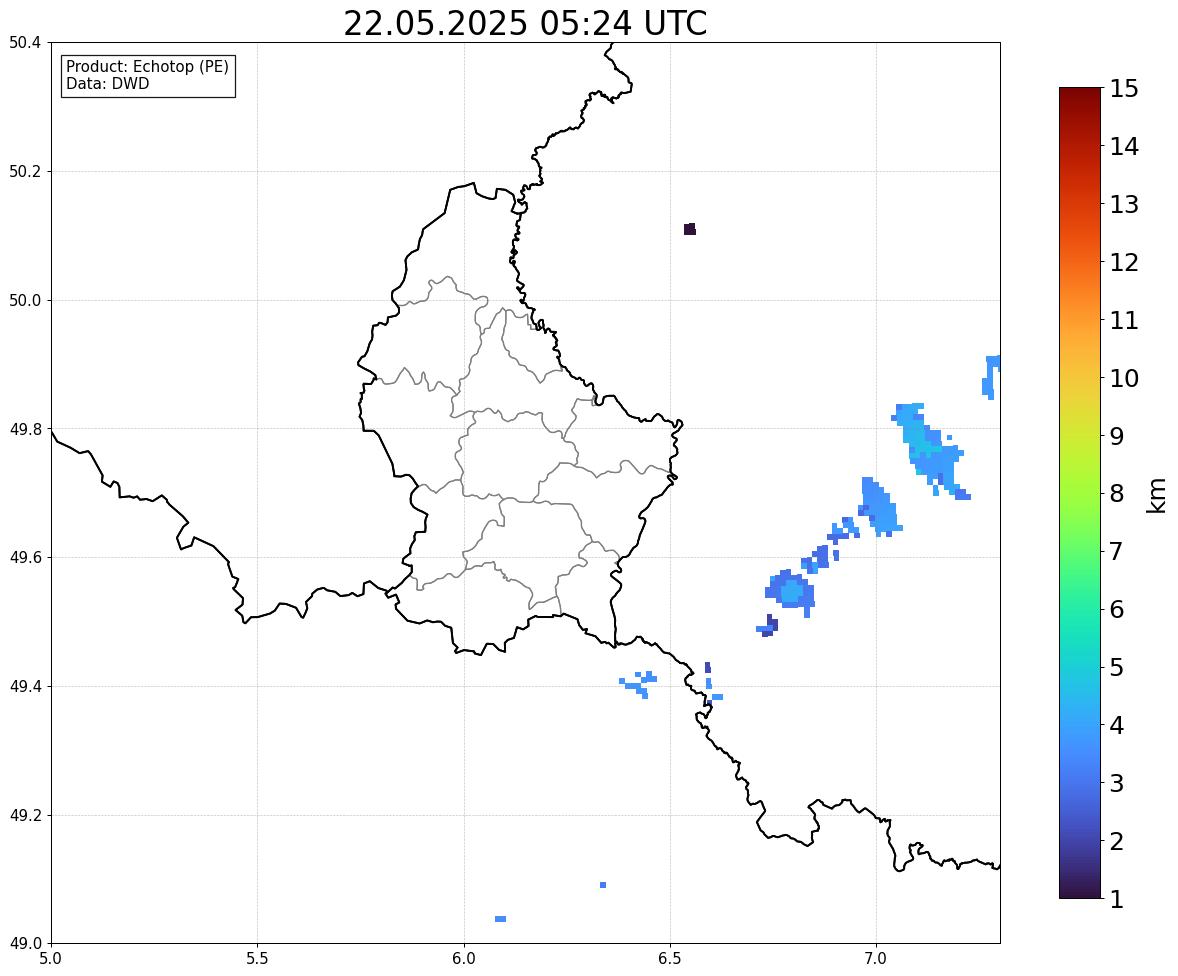The height and width of the screenshot is (976, 1178).
Task: Click the colorbar label "1"
Action: [1117, 899]
